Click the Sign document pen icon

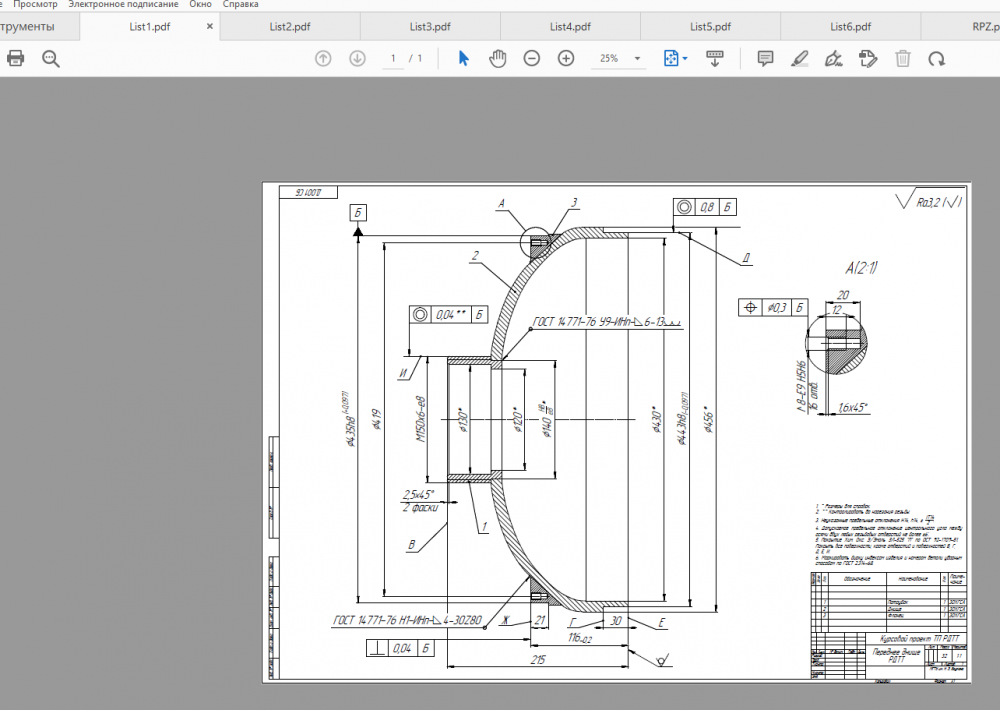pyautogui.click(x=833, y=59)
